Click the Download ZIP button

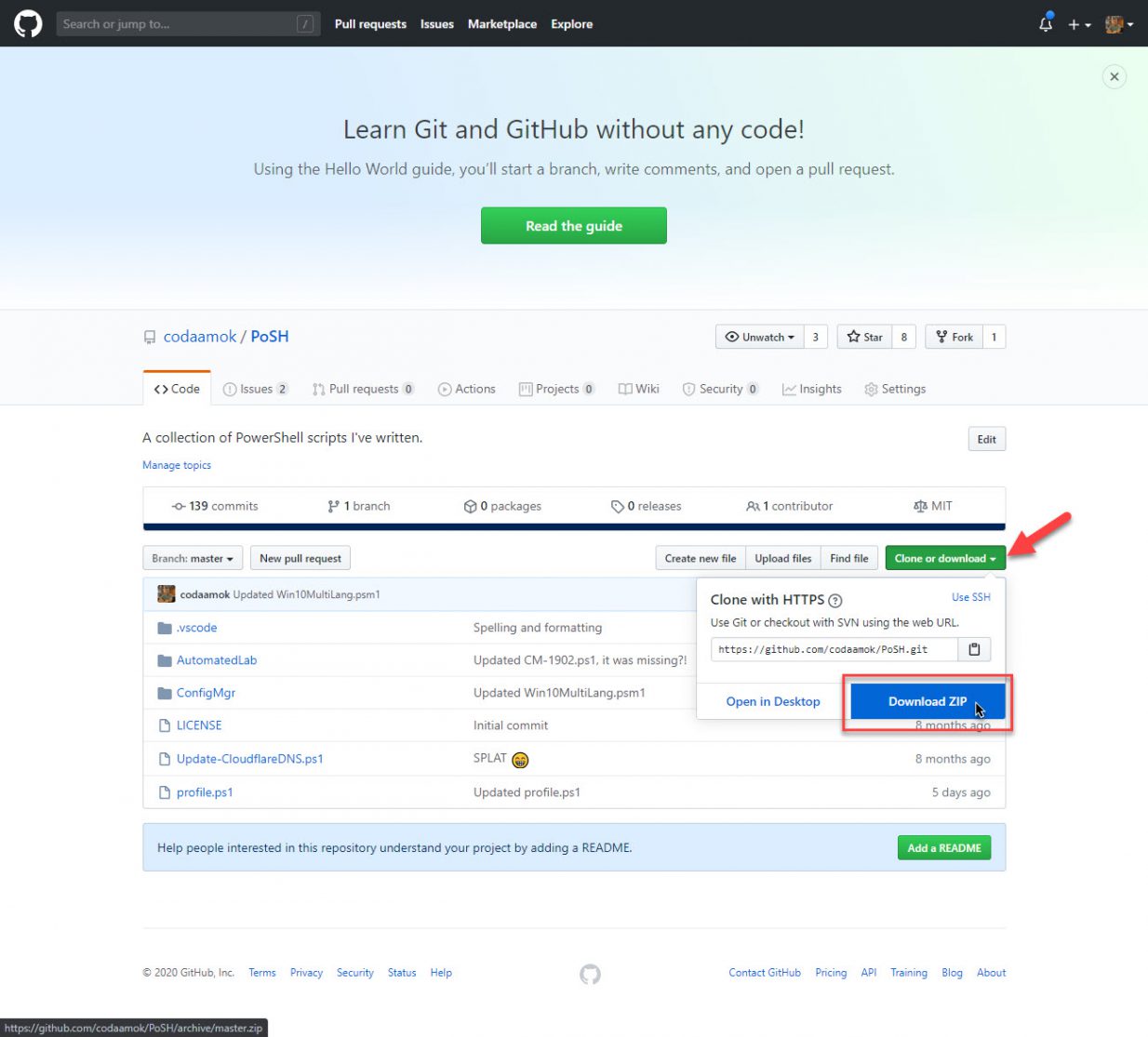pos(927,701)
